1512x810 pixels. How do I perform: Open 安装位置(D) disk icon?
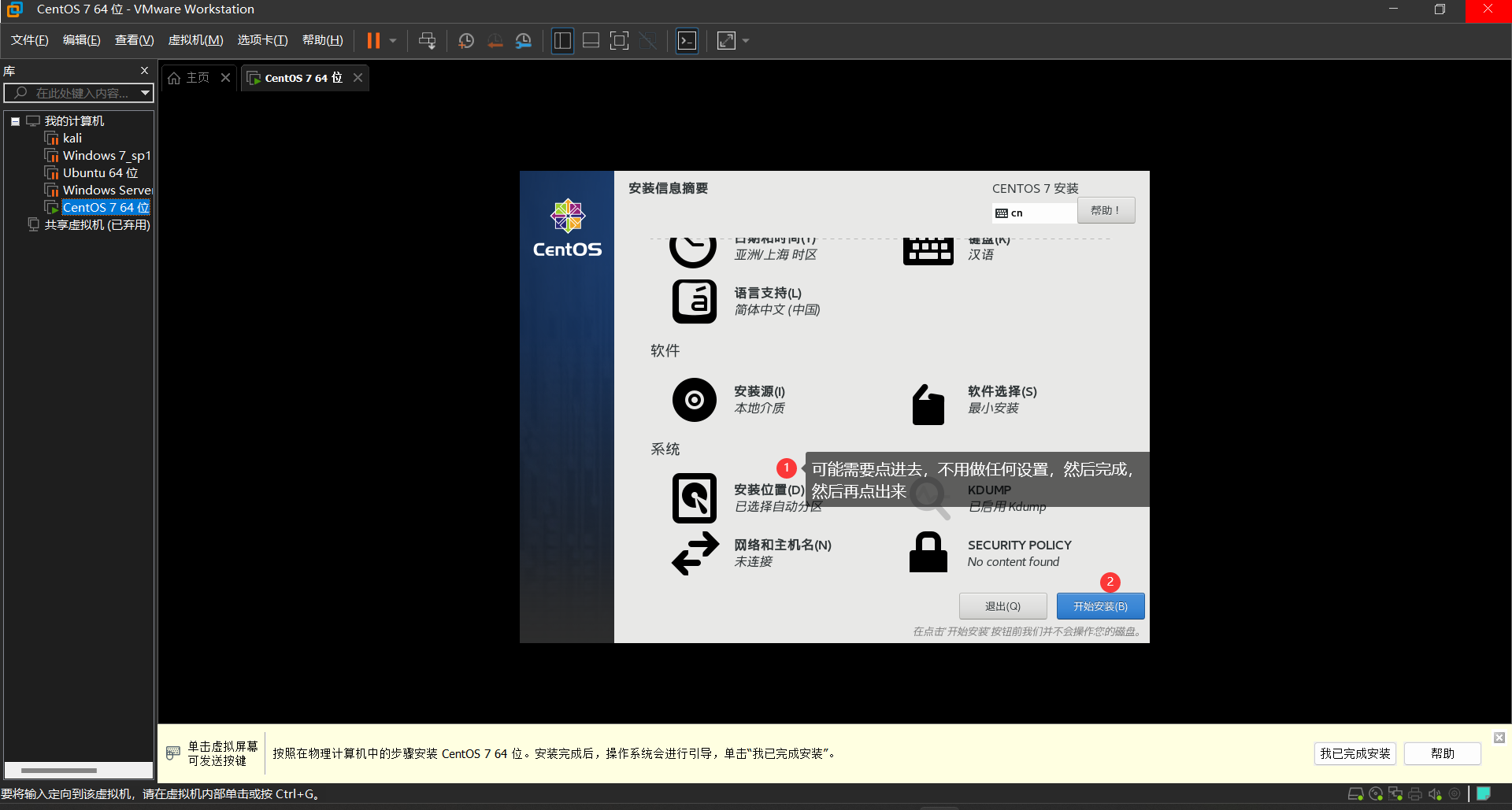(x=695, y=498)
